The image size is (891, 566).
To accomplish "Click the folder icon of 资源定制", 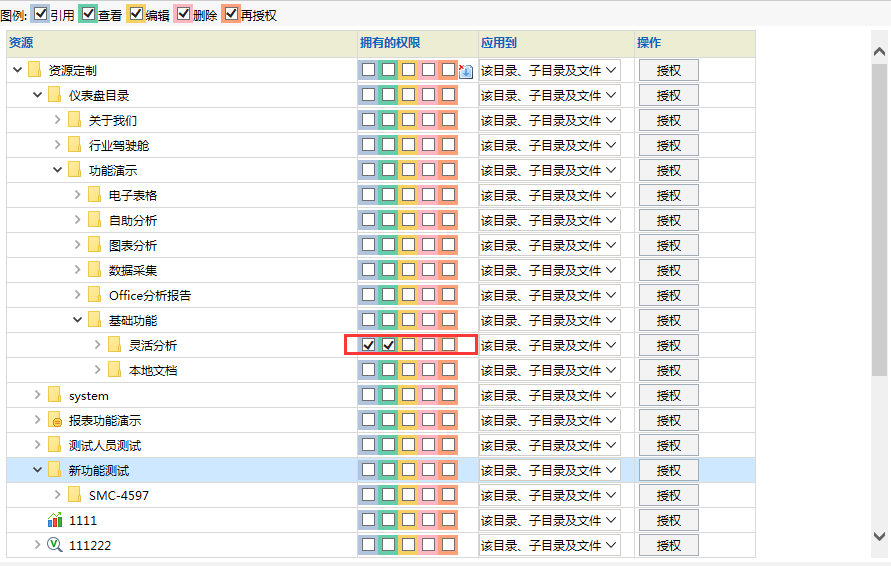I will click(x=35, y=70).
